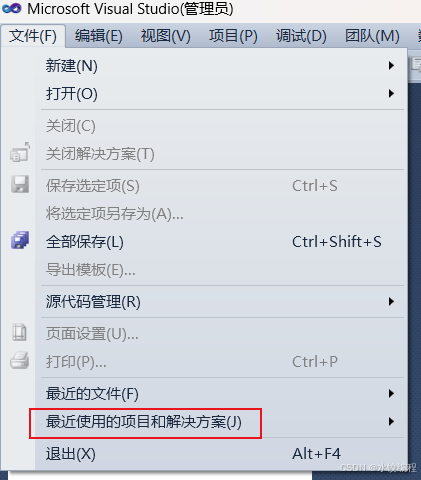Click the Save All icon next to 全部保存(L)
The height and width of the screenshot is (480, 421).
tap(20, 240)
